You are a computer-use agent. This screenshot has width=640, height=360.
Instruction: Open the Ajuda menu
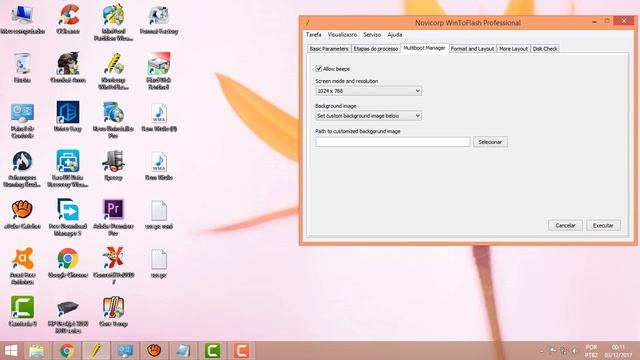pos(395,35)
